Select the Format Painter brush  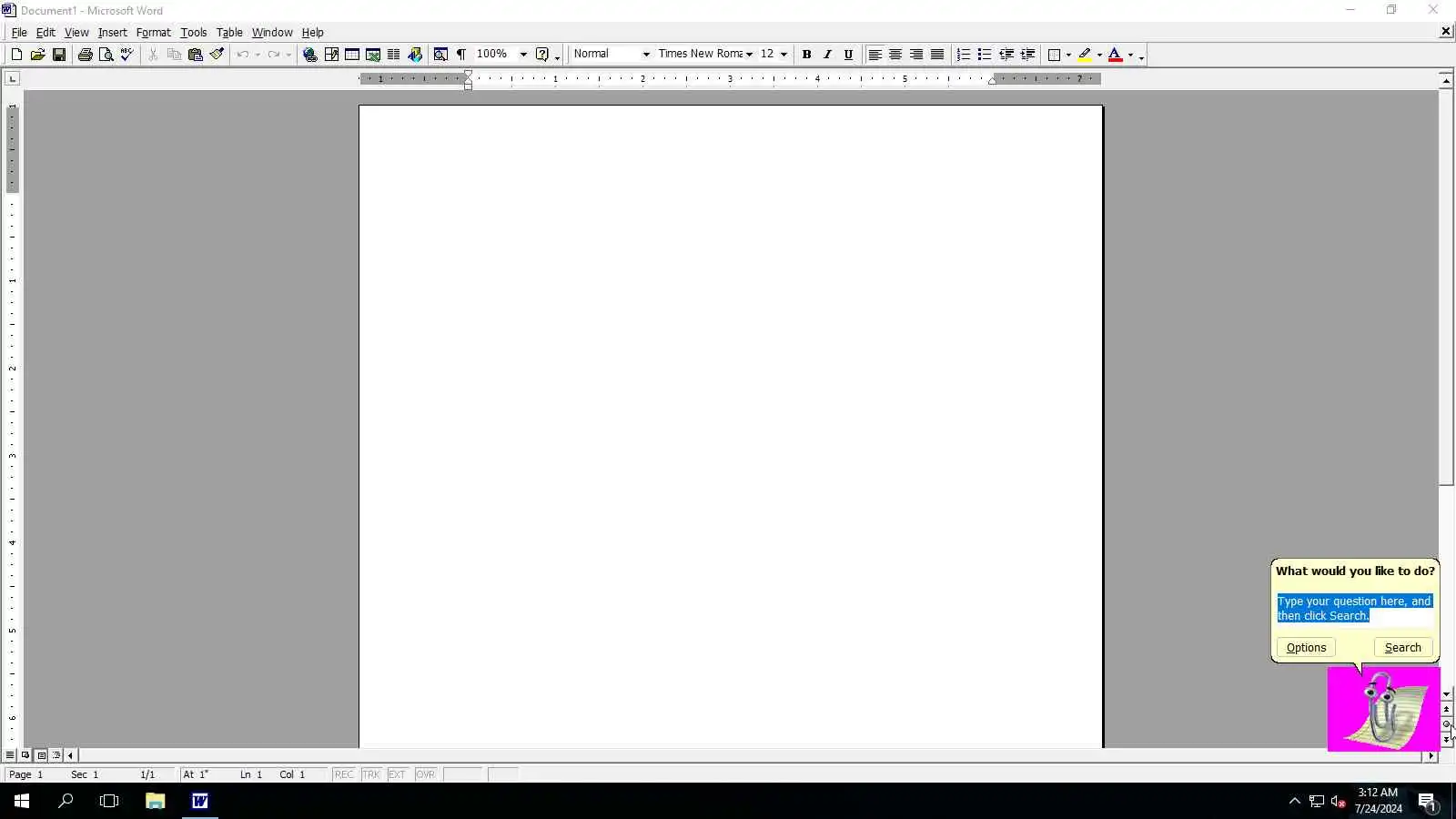217,55
